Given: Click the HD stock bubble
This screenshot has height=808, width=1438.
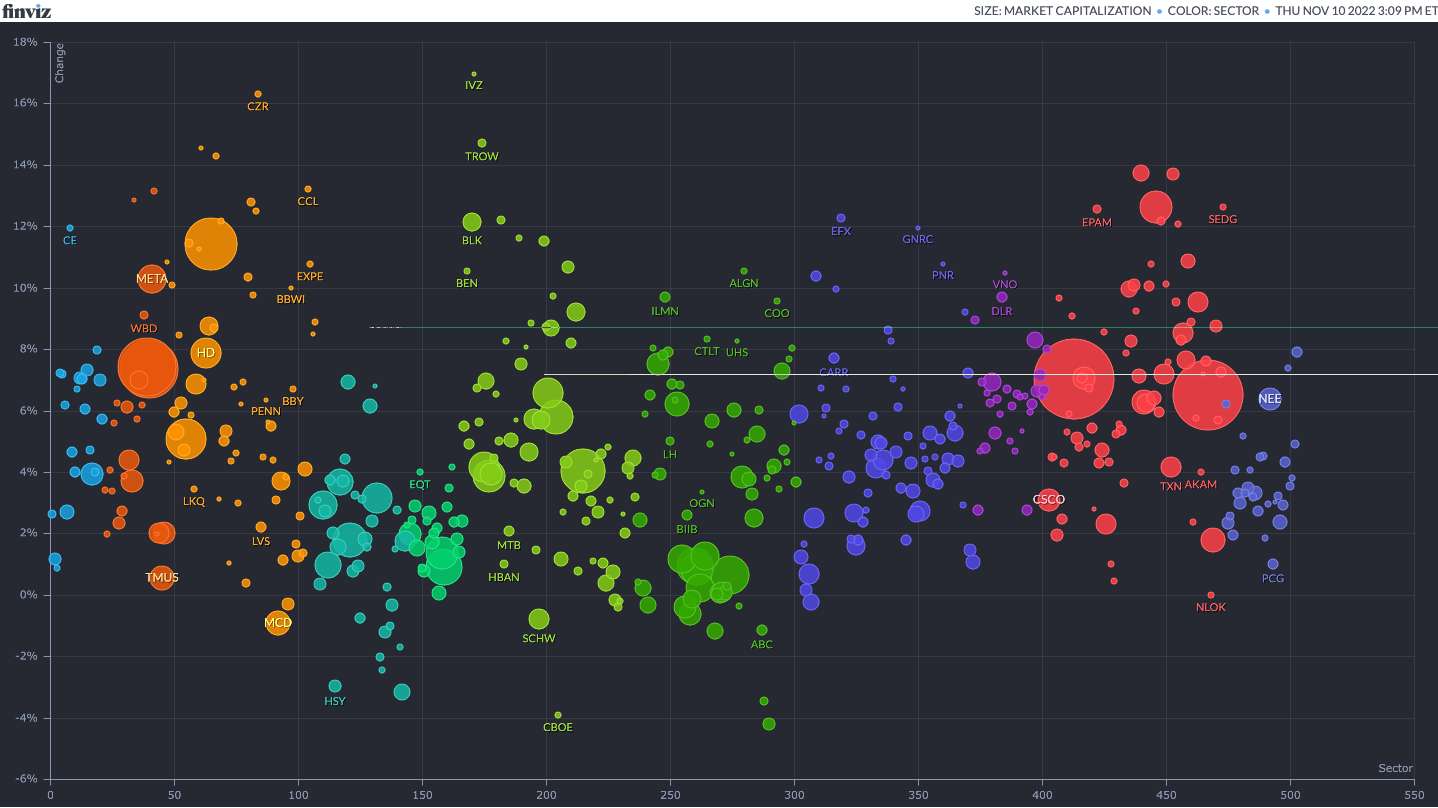Looking at the screenshot, I should point(205,353).
